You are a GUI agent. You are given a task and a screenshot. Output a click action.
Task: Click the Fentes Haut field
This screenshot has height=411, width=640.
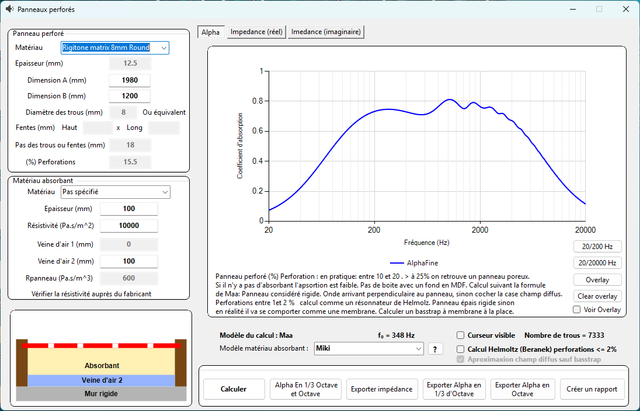click(98, 128)
